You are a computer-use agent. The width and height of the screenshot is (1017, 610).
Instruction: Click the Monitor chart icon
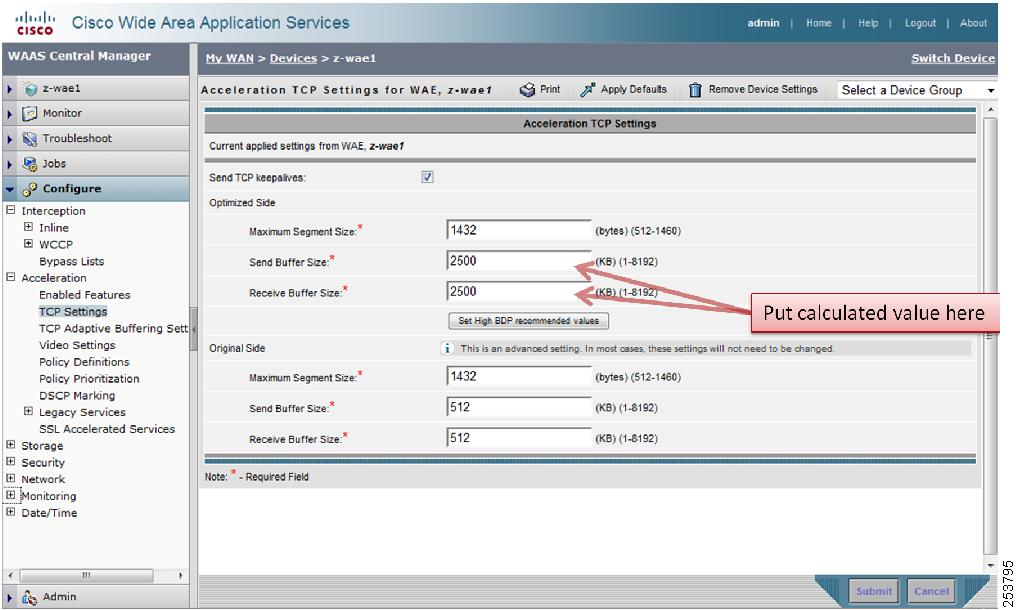(30, 114)
